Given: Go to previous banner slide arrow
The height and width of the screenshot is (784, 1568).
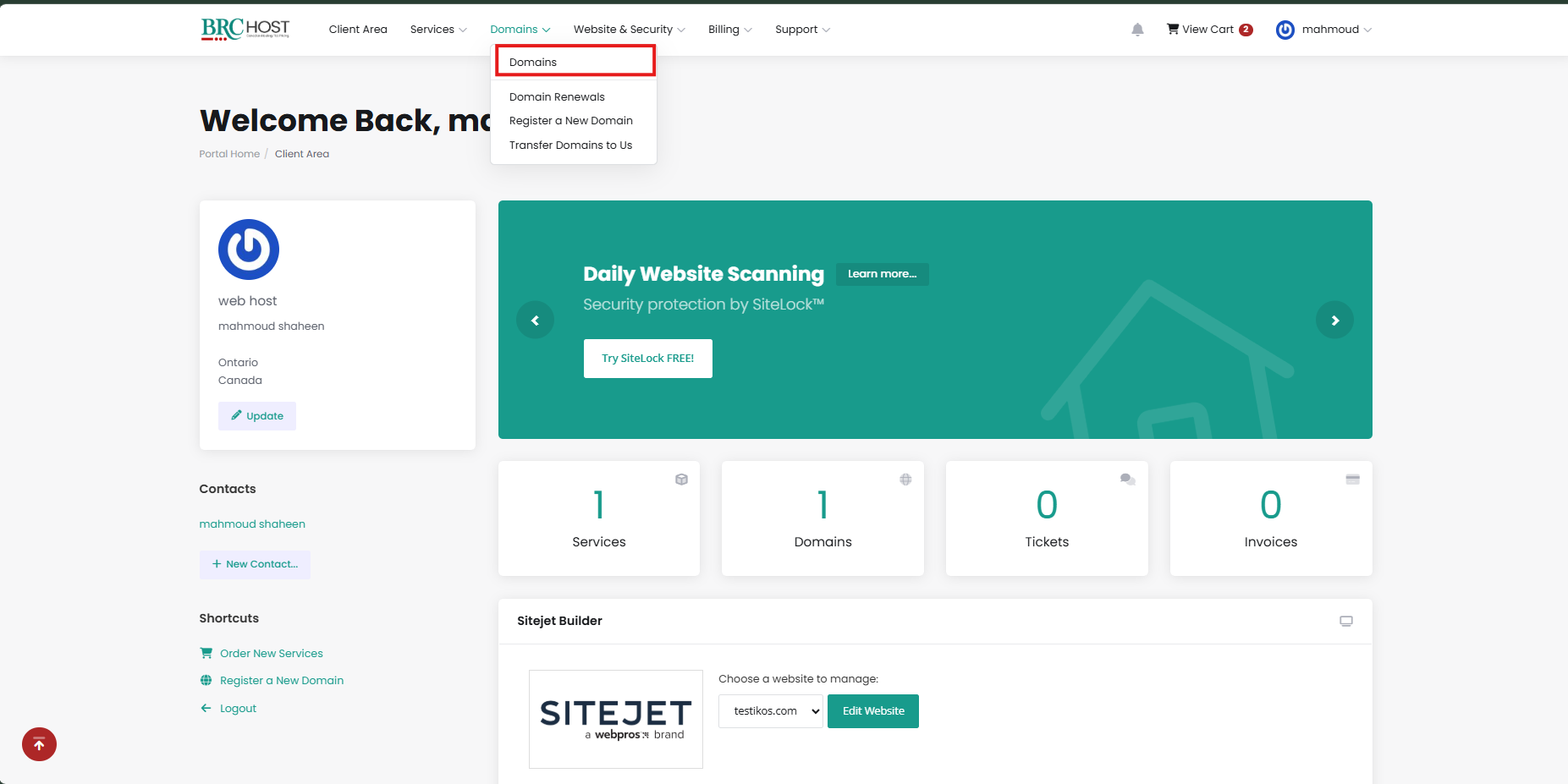Looking at the screenshot, I should [x=535, y=321].
